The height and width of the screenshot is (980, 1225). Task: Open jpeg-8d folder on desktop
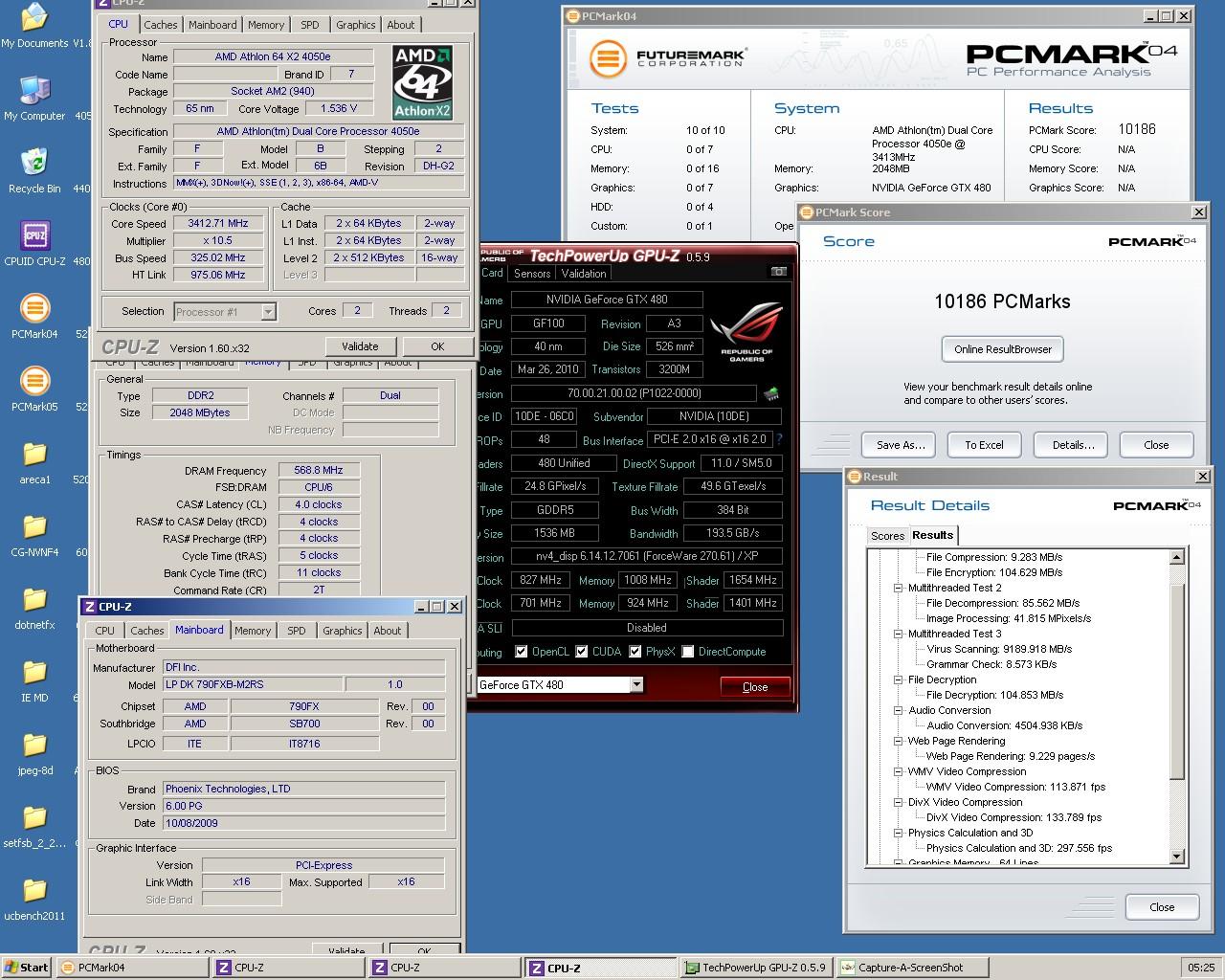(x=34, y=753)
